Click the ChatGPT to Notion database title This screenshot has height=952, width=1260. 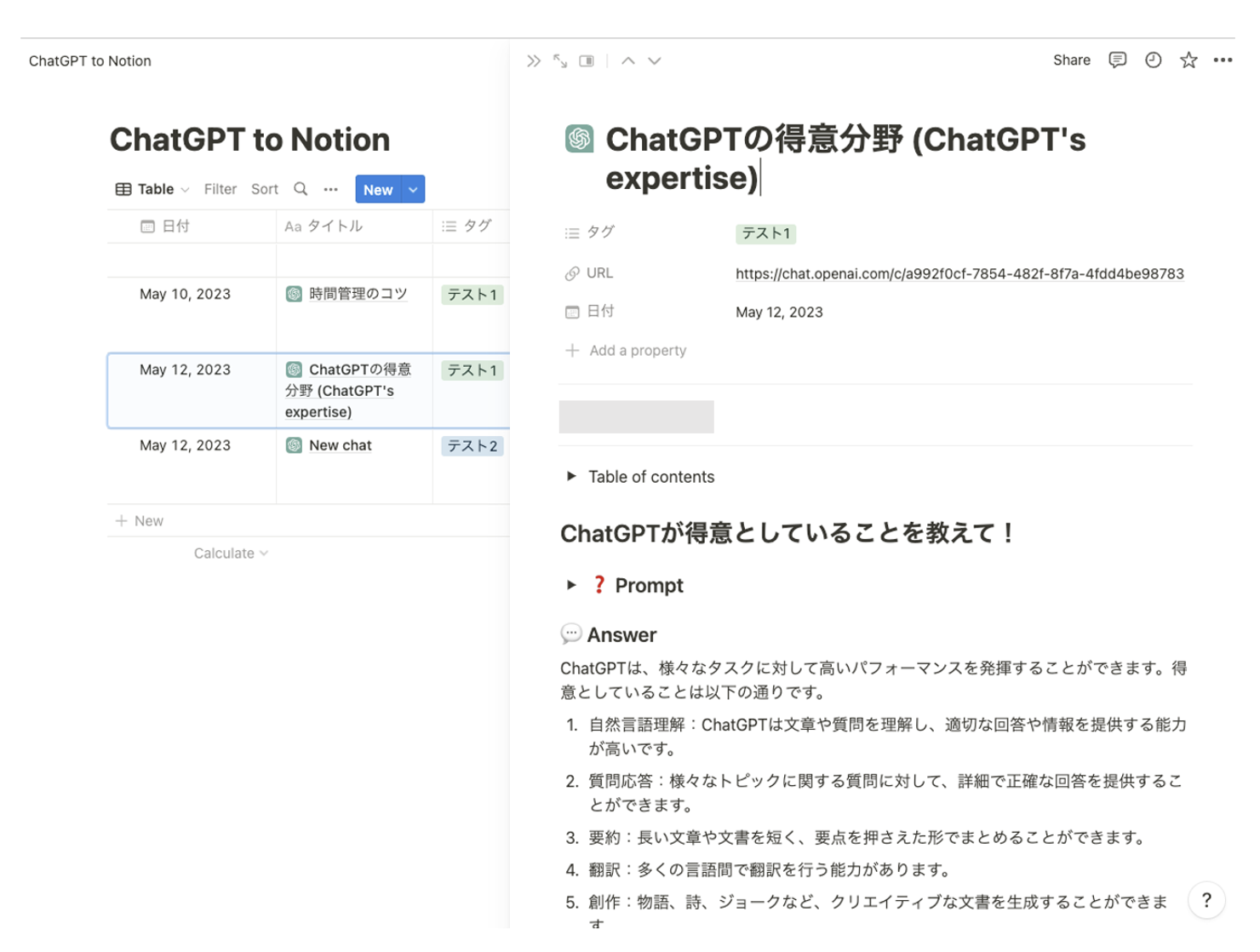pos(249,140)
